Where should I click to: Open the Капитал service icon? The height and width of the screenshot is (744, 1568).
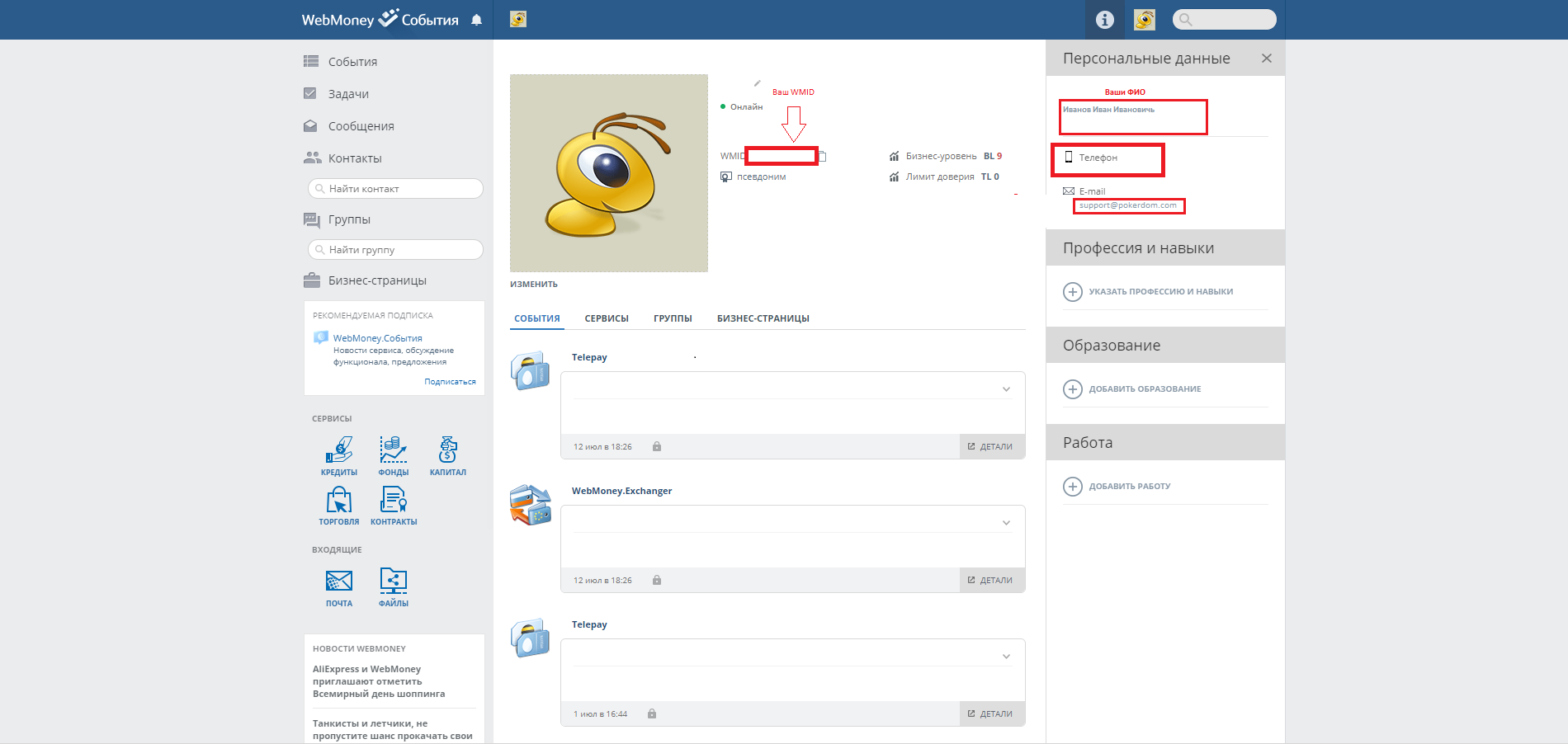click(x=448, y=456)
